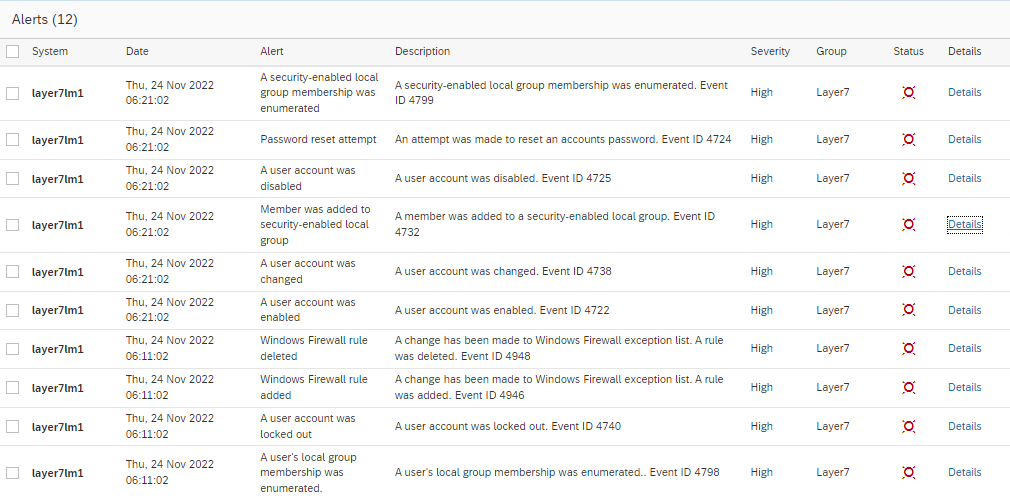Click status icon for Password reset attempt alert

click(x=908, y=140)
